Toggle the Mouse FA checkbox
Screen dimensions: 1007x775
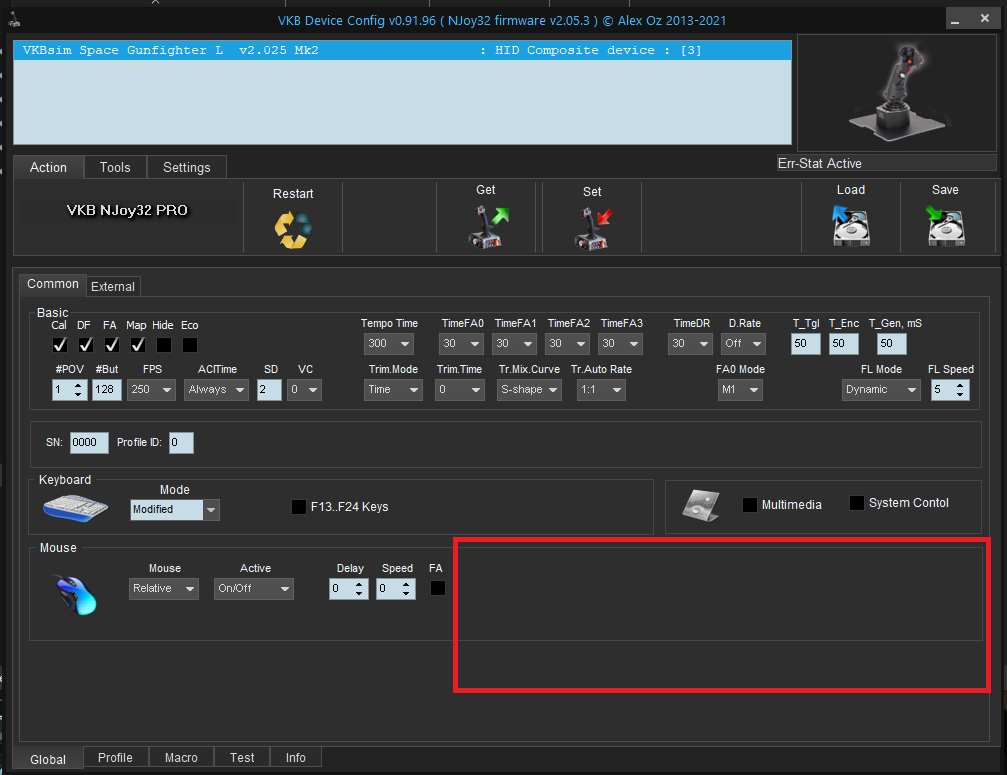437,588
